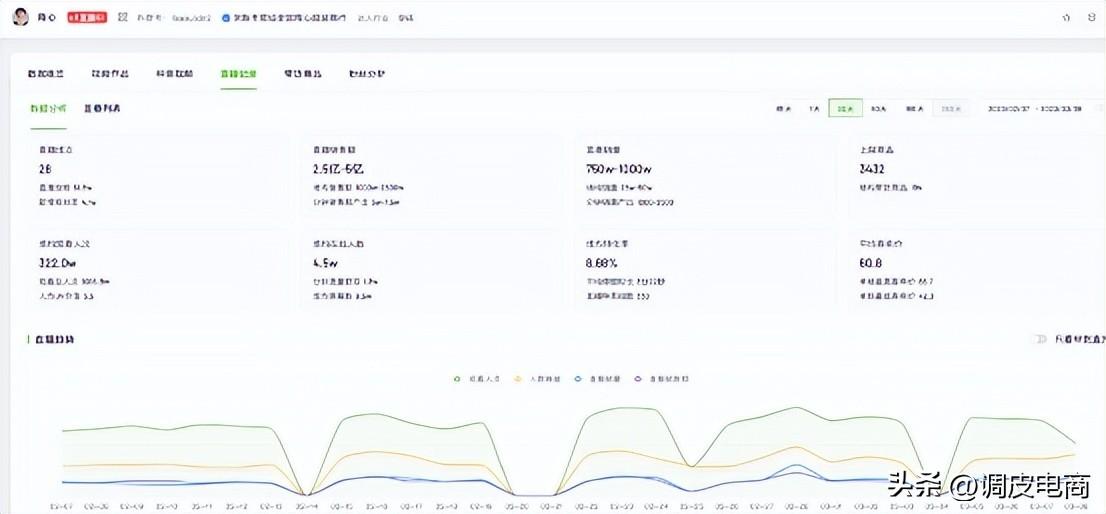This screenshot has height=514, width=1106.
Task: Click the first icon at header top right
Action: click(1066, 17)
